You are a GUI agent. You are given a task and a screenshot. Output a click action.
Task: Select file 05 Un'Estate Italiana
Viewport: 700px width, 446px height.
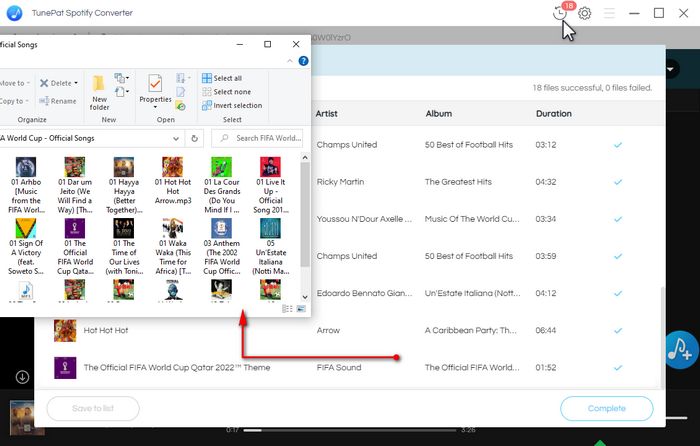click(271, 247)
